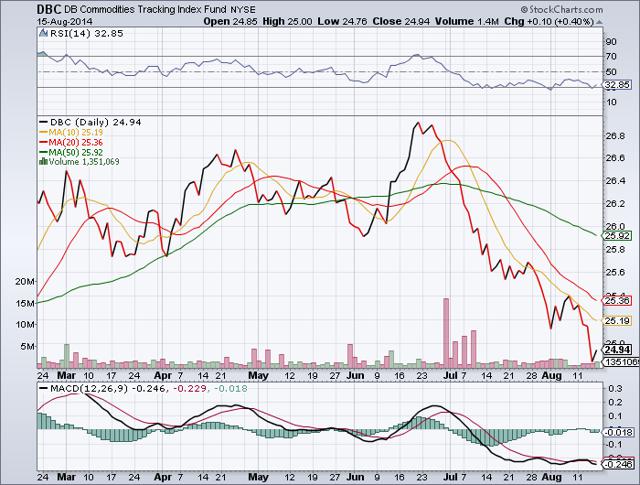The height and width of the screenshot is (485, 640).
Task: Click the bold 24.94 last price tag
Action: click(x=618, y=349)
